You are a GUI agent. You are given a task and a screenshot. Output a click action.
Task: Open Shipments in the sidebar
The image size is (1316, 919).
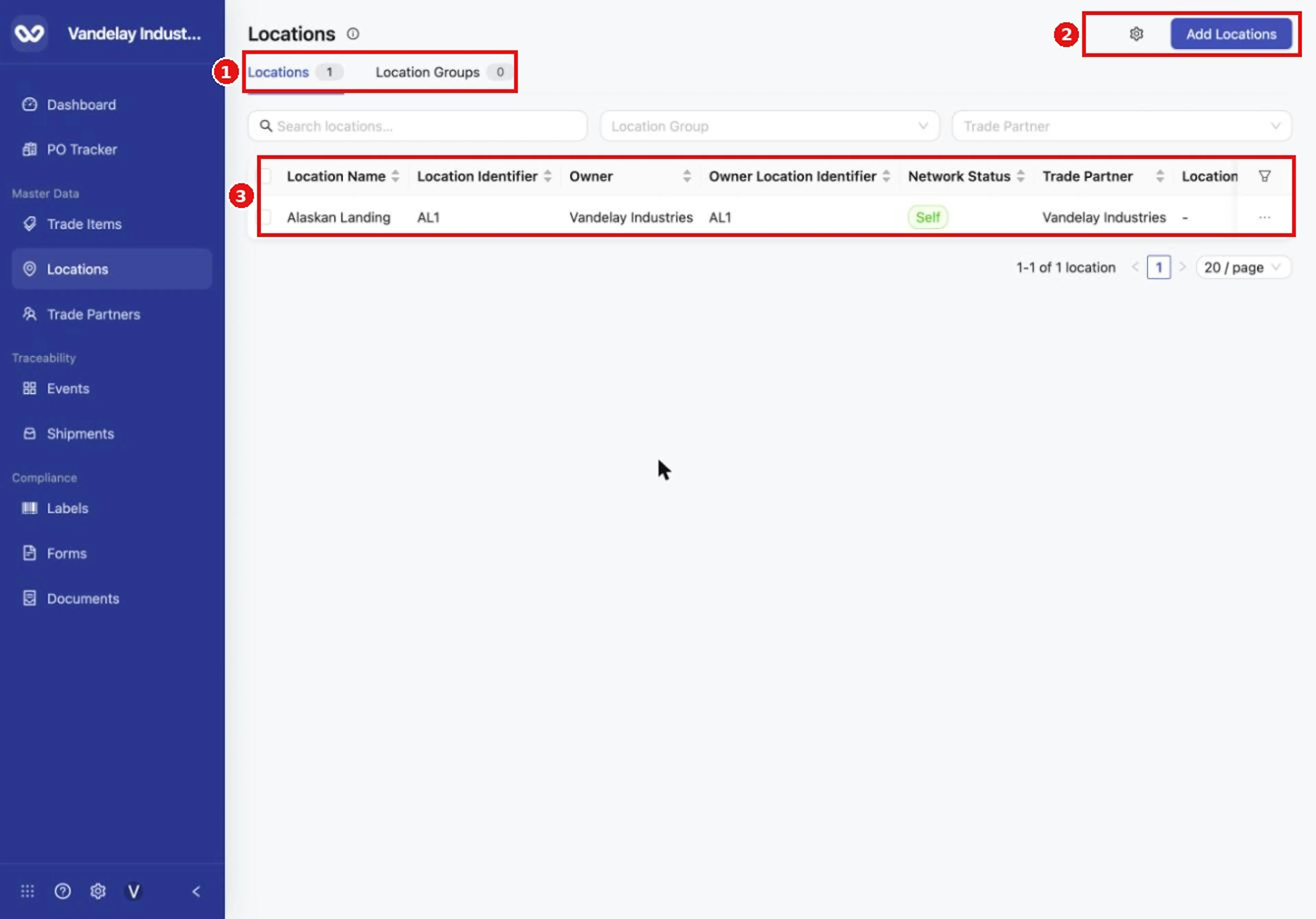click(112, 434)
